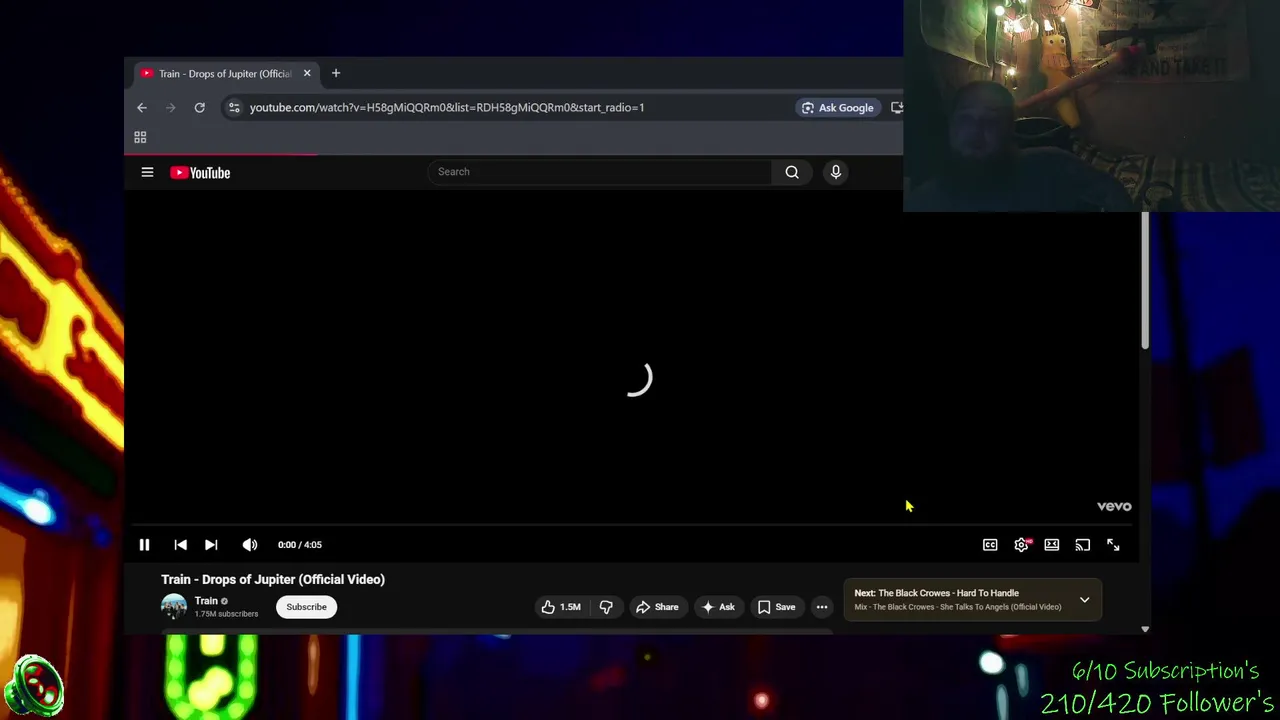The height and width of the screenshot is (720, 1280).
Task: Save video to a playlist
Action: pos(777,607)
